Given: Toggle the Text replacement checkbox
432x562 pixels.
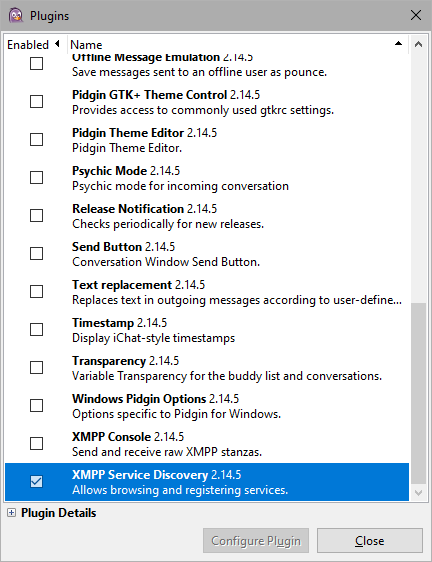Looking at the screenshot, I should click(x=36, y=292).
